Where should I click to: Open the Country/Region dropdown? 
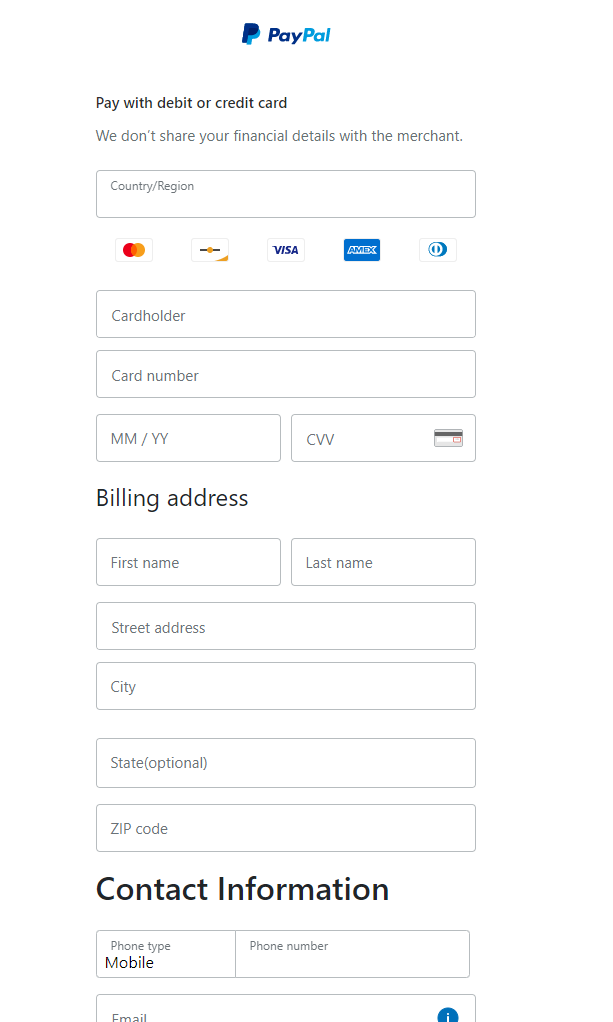point(286,194)
